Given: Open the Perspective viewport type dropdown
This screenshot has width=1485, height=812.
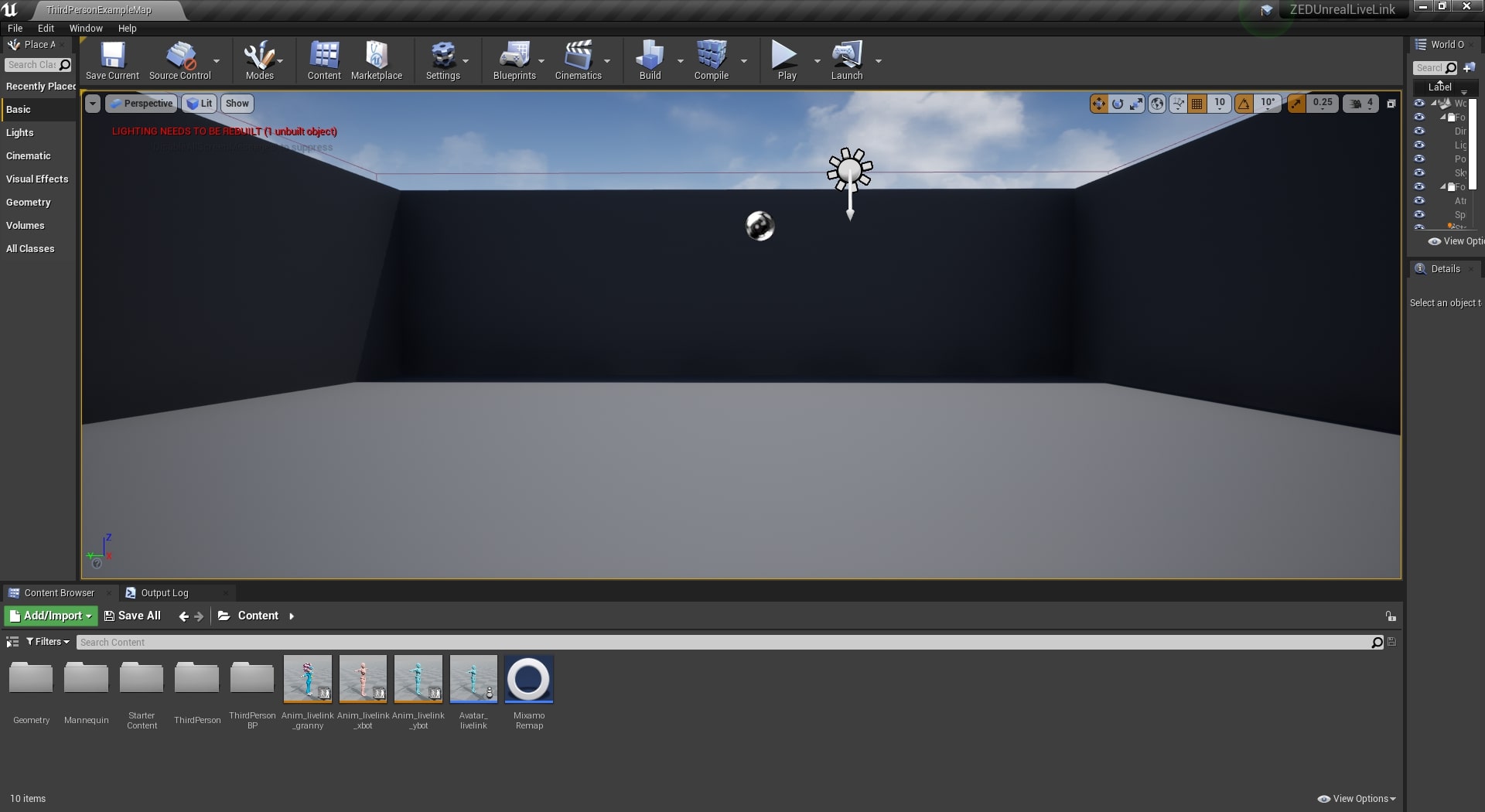Looking at the screenshot, I should (x=141, y=104).
